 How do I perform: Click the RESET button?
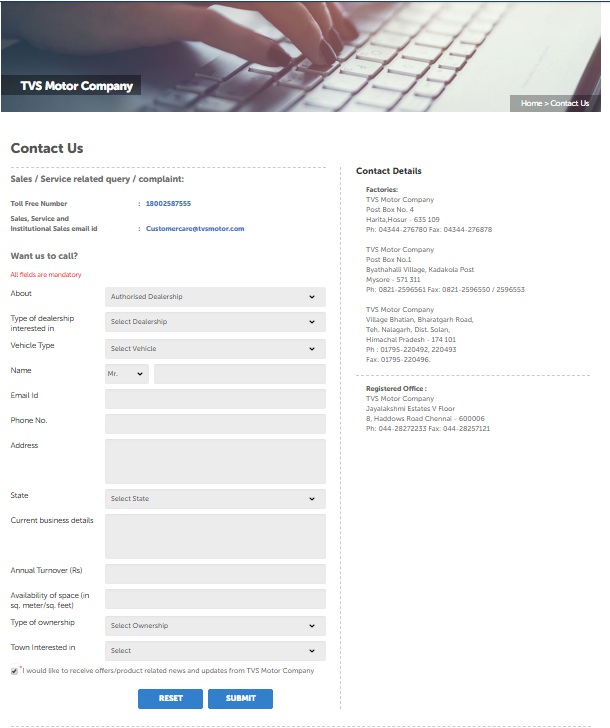pyautogui.click(x=170, y=699)
